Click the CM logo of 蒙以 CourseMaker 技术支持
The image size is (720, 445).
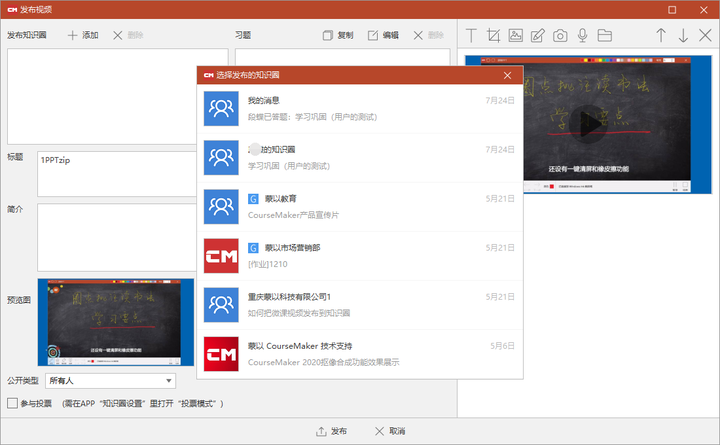coord(221,354)
